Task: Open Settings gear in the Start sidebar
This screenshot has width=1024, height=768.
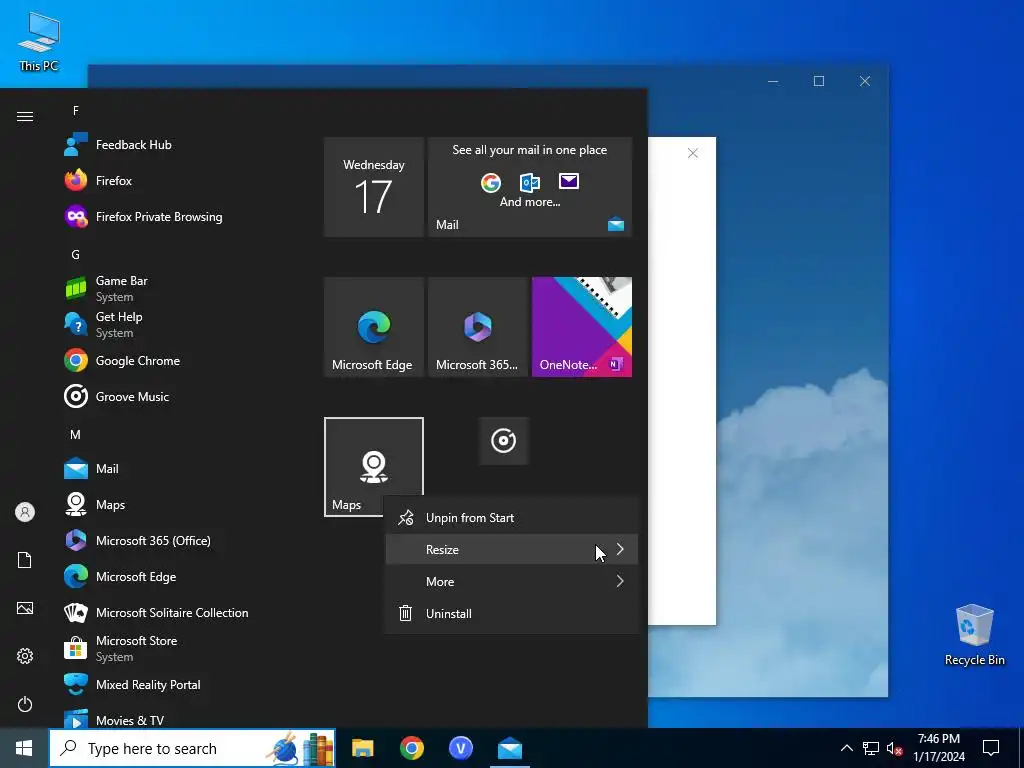Action: click(x=25, y=656)
